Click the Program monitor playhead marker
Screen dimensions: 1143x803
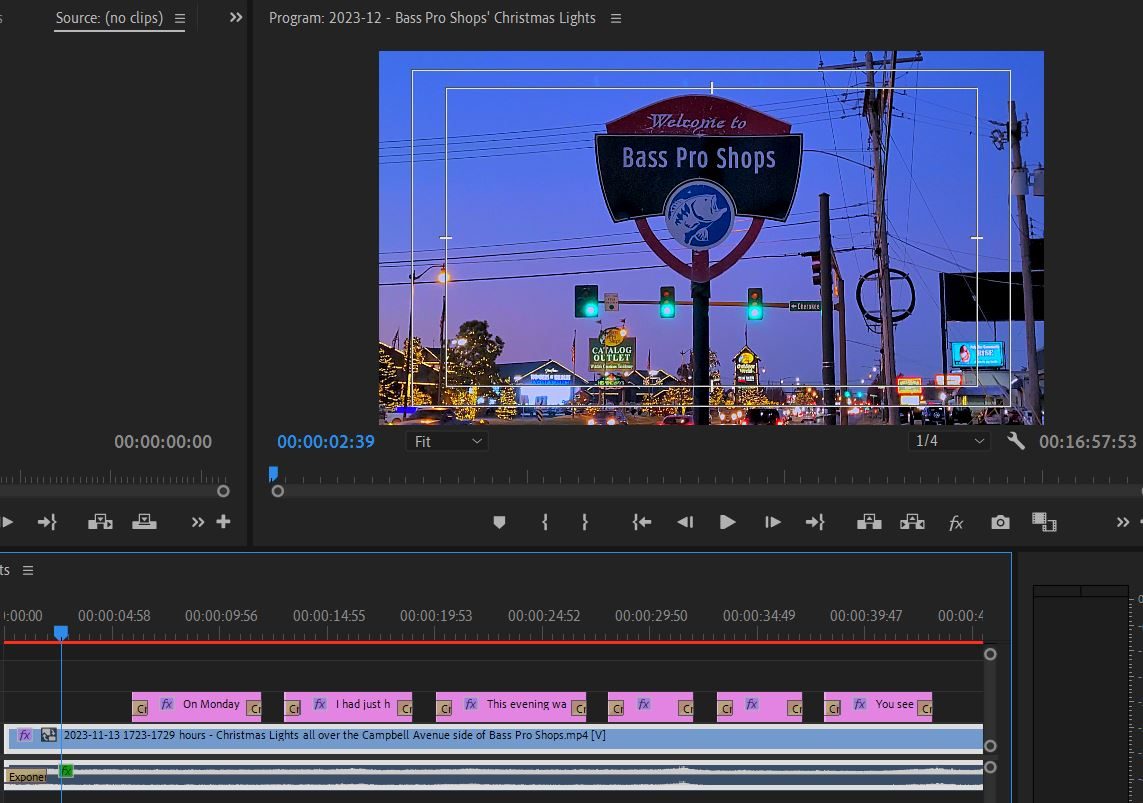tap(273, 474)
